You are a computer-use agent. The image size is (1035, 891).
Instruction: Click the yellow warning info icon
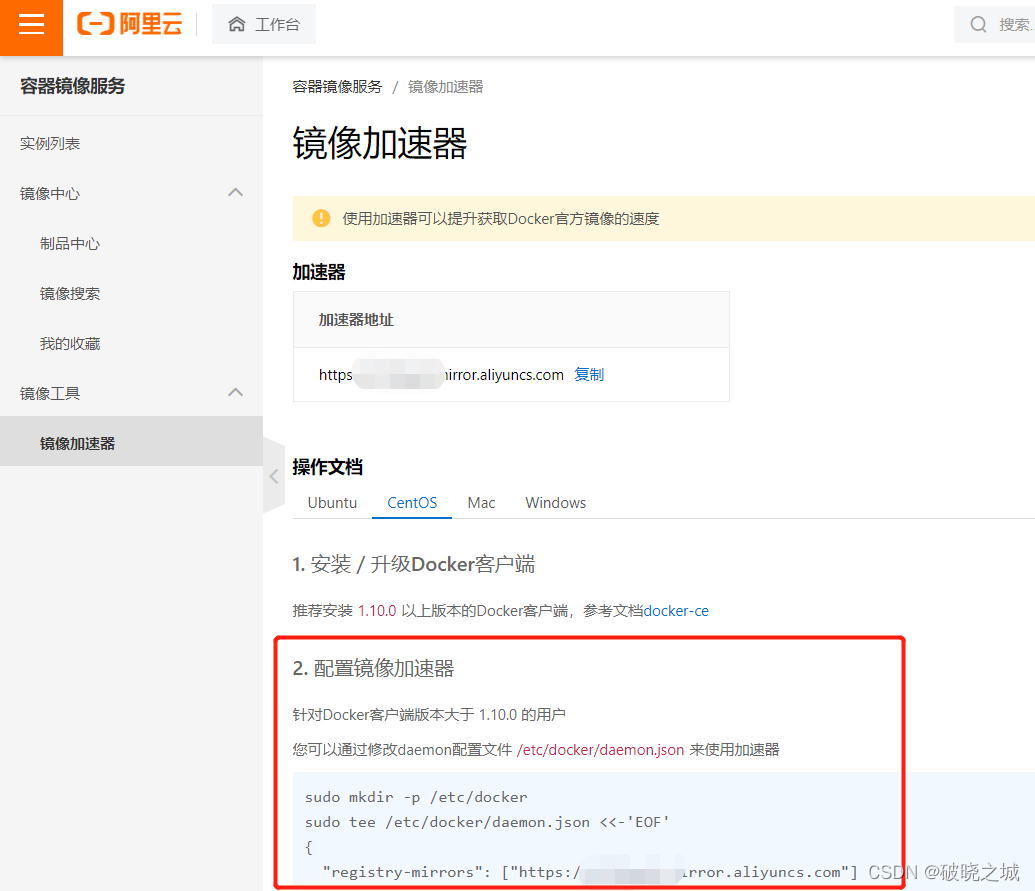321,218
